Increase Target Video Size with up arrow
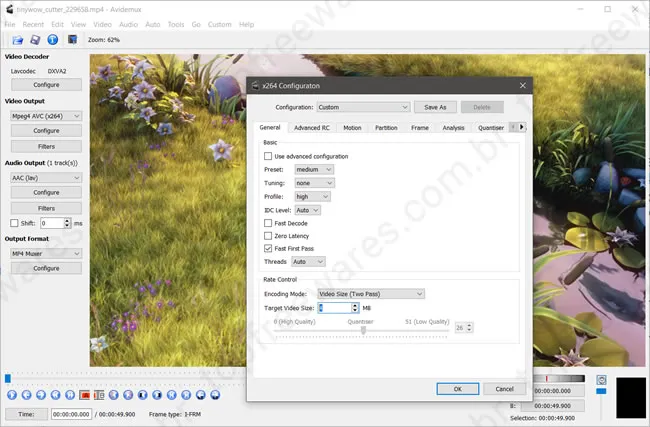The height and width of the screenshot is (427, 650). pyautogui.click(x=355, y=306)
